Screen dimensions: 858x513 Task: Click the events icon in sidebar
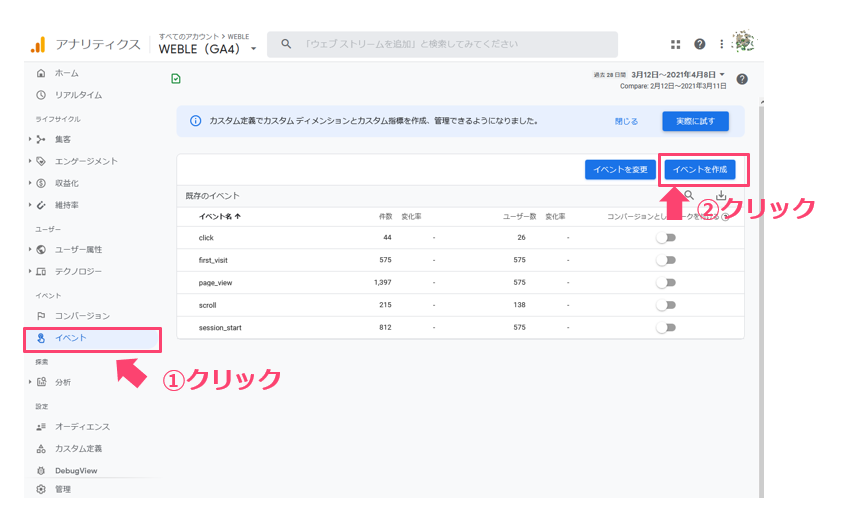click(x=41, y=338)
